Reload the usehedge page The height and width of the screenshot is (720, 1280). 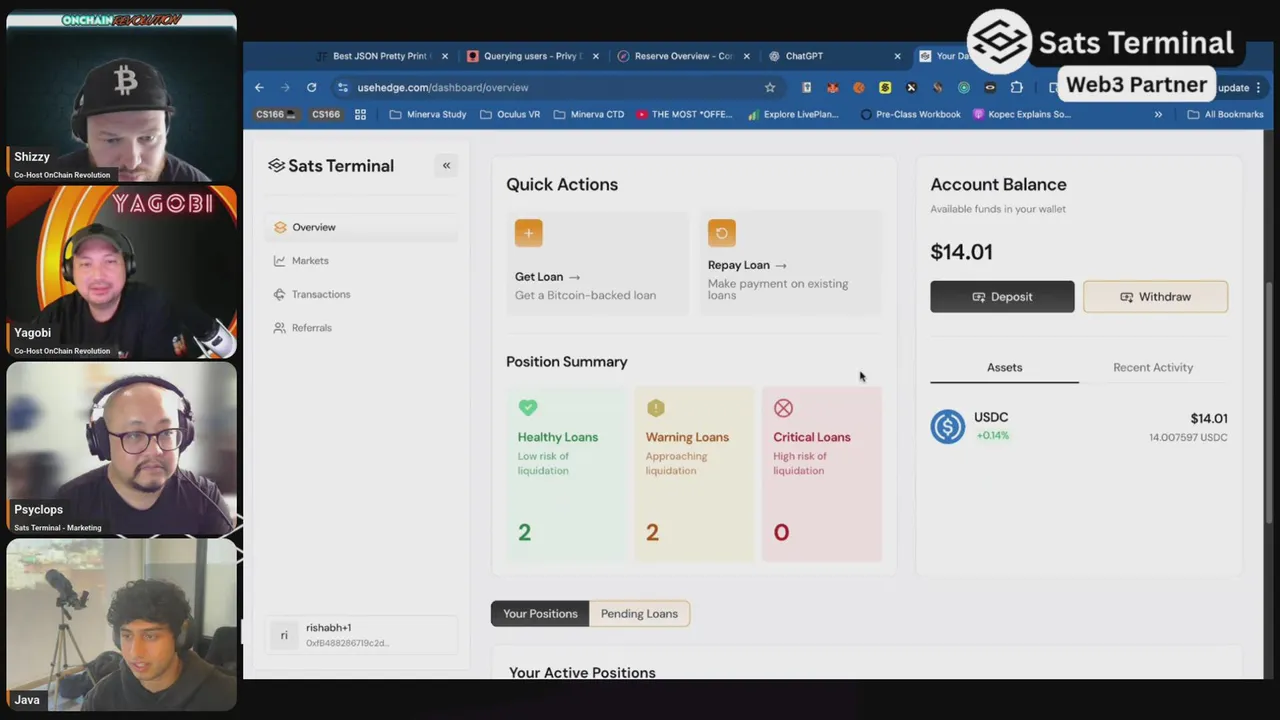[311, 87]
